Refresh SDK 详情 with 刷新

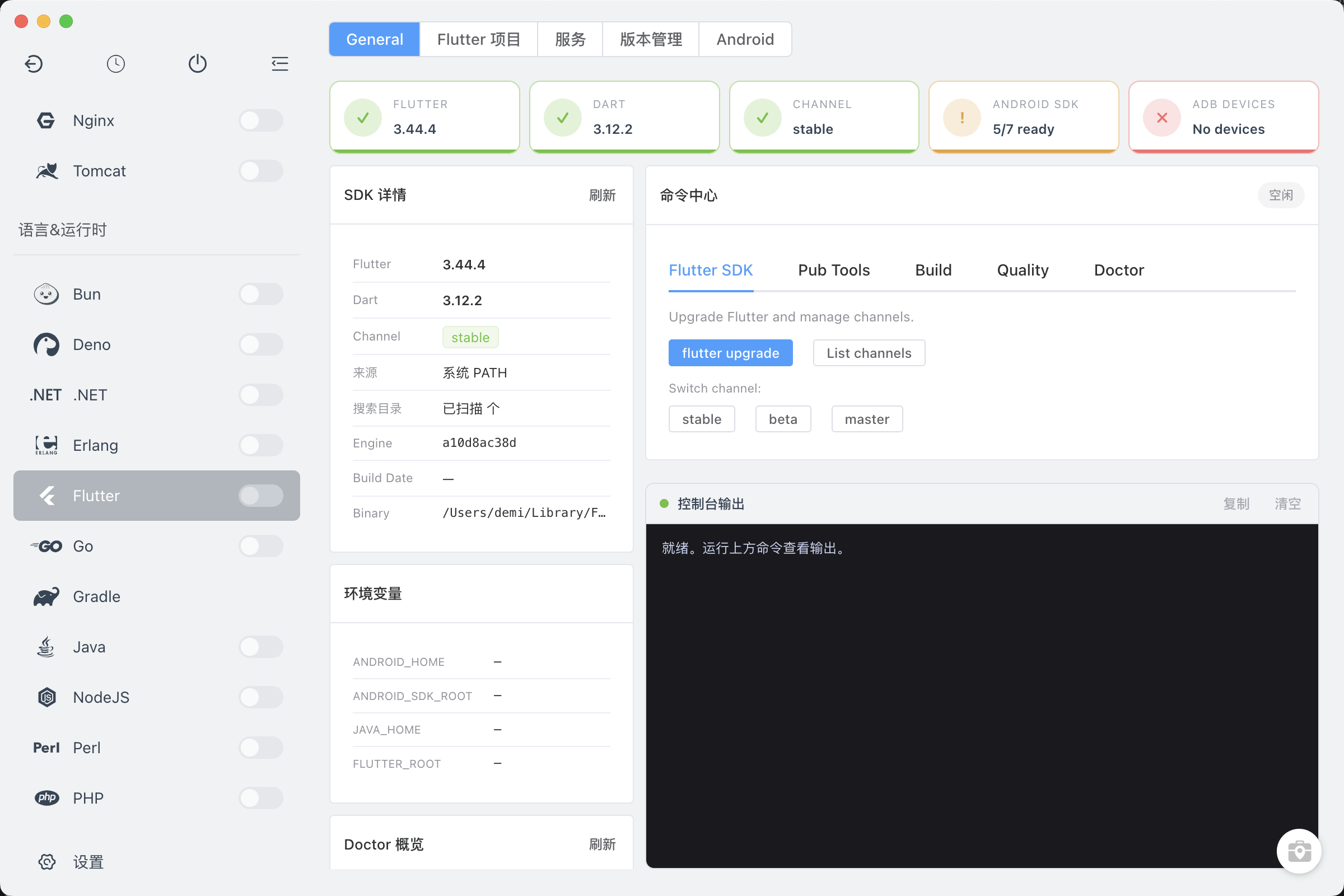pyautogui.click(x=603, y=195)
